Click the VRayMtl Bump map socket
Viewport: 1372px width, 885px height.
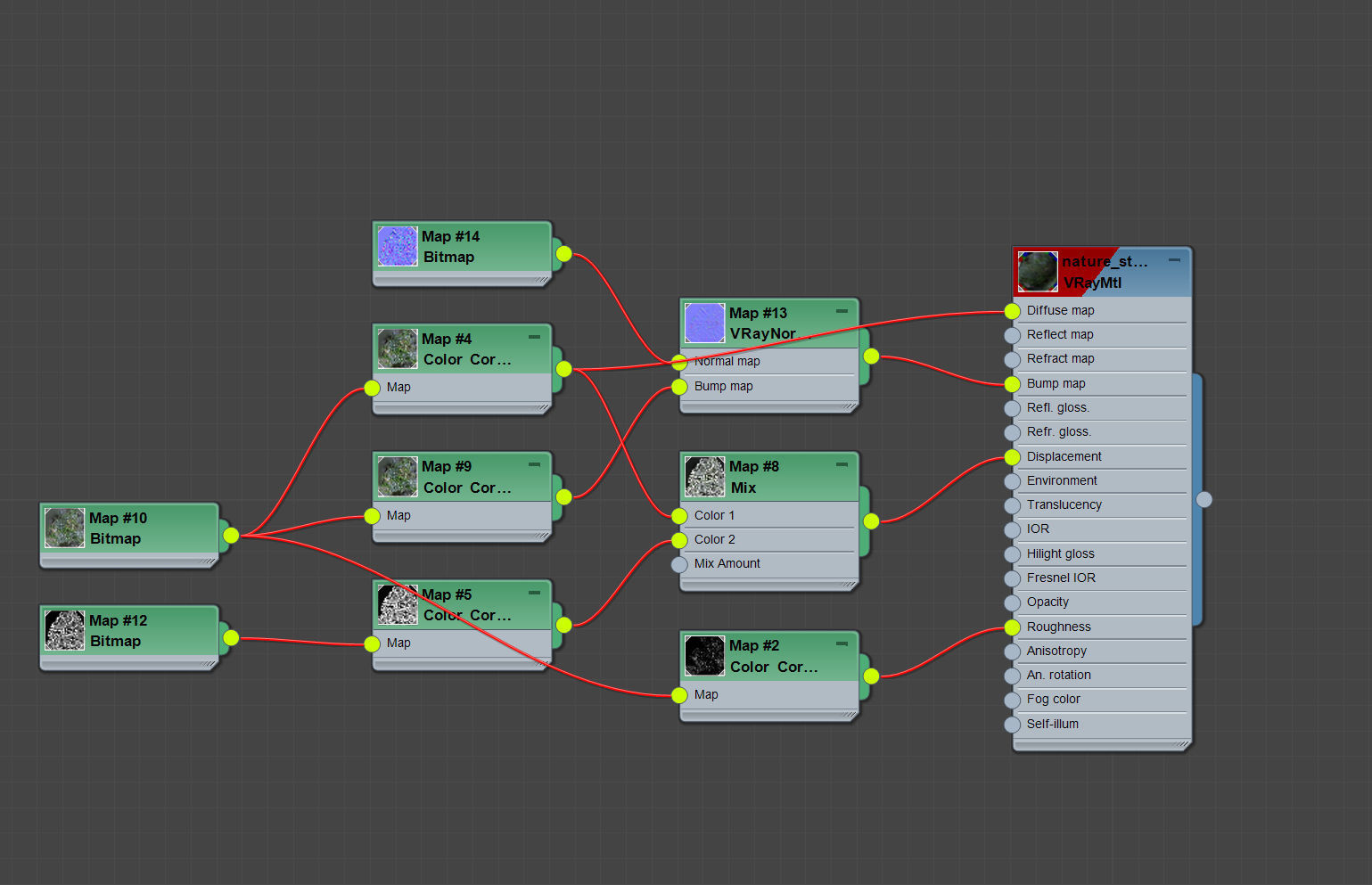(1012, 384)
